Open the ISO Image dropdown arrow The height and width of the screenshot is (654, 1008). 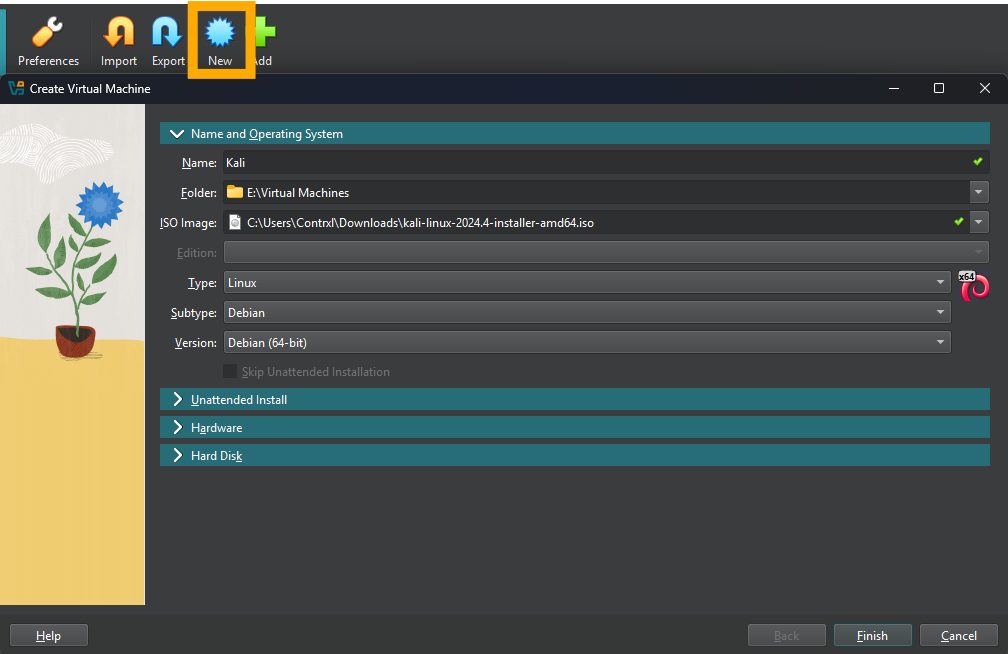click(x=978, y=222)
